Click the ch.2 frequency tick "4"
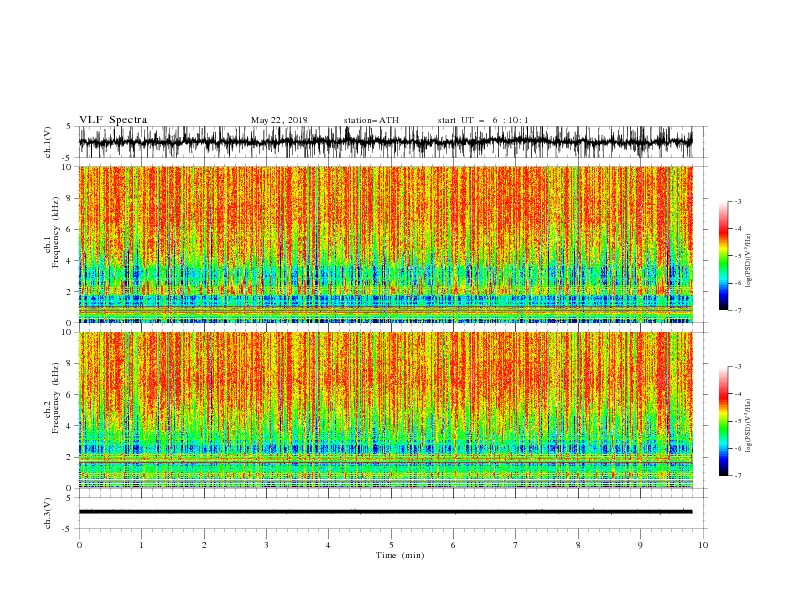 [x=69, y=426]
